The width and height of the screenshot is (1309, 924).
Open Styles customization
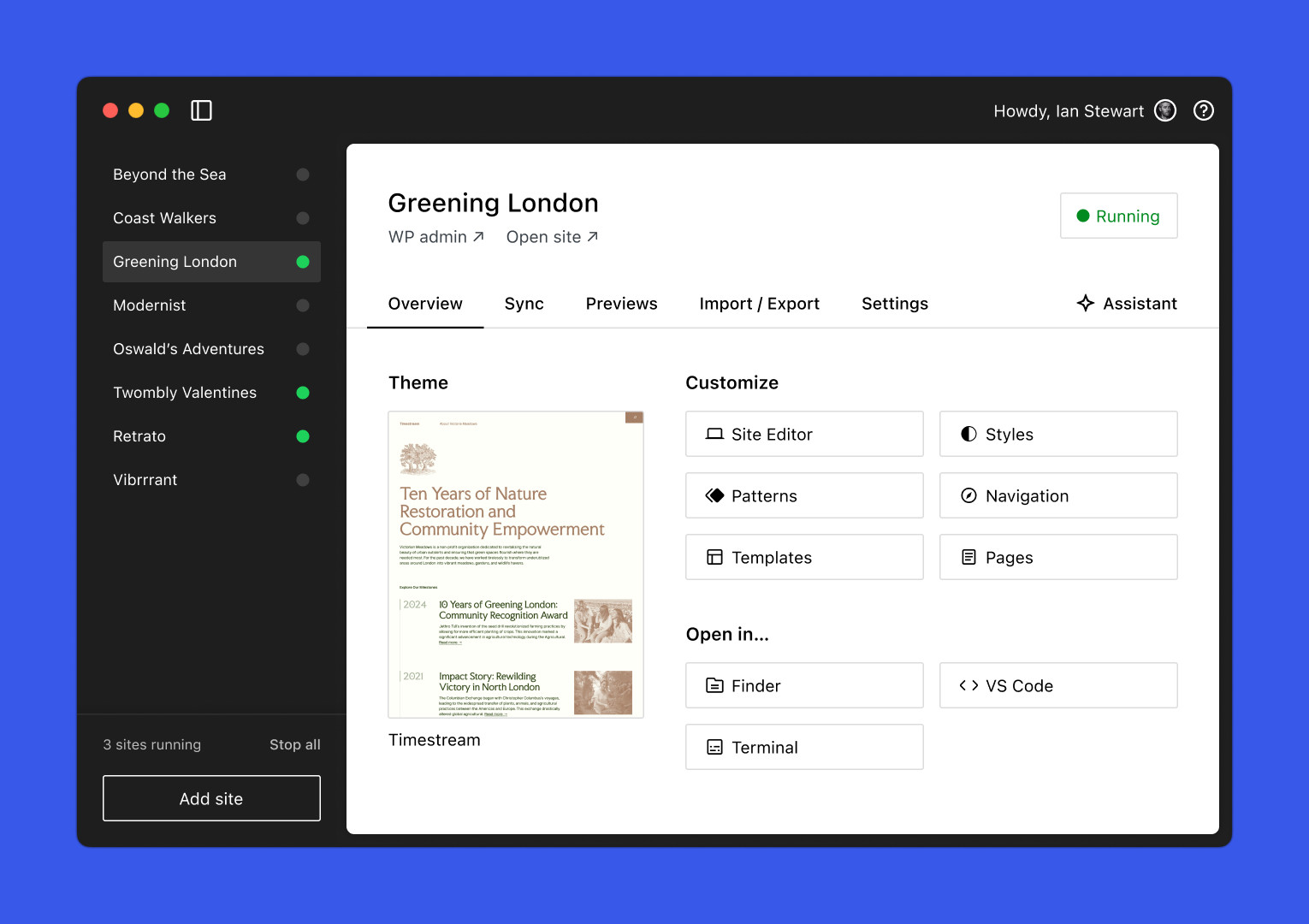click(x=1058, y=434)
